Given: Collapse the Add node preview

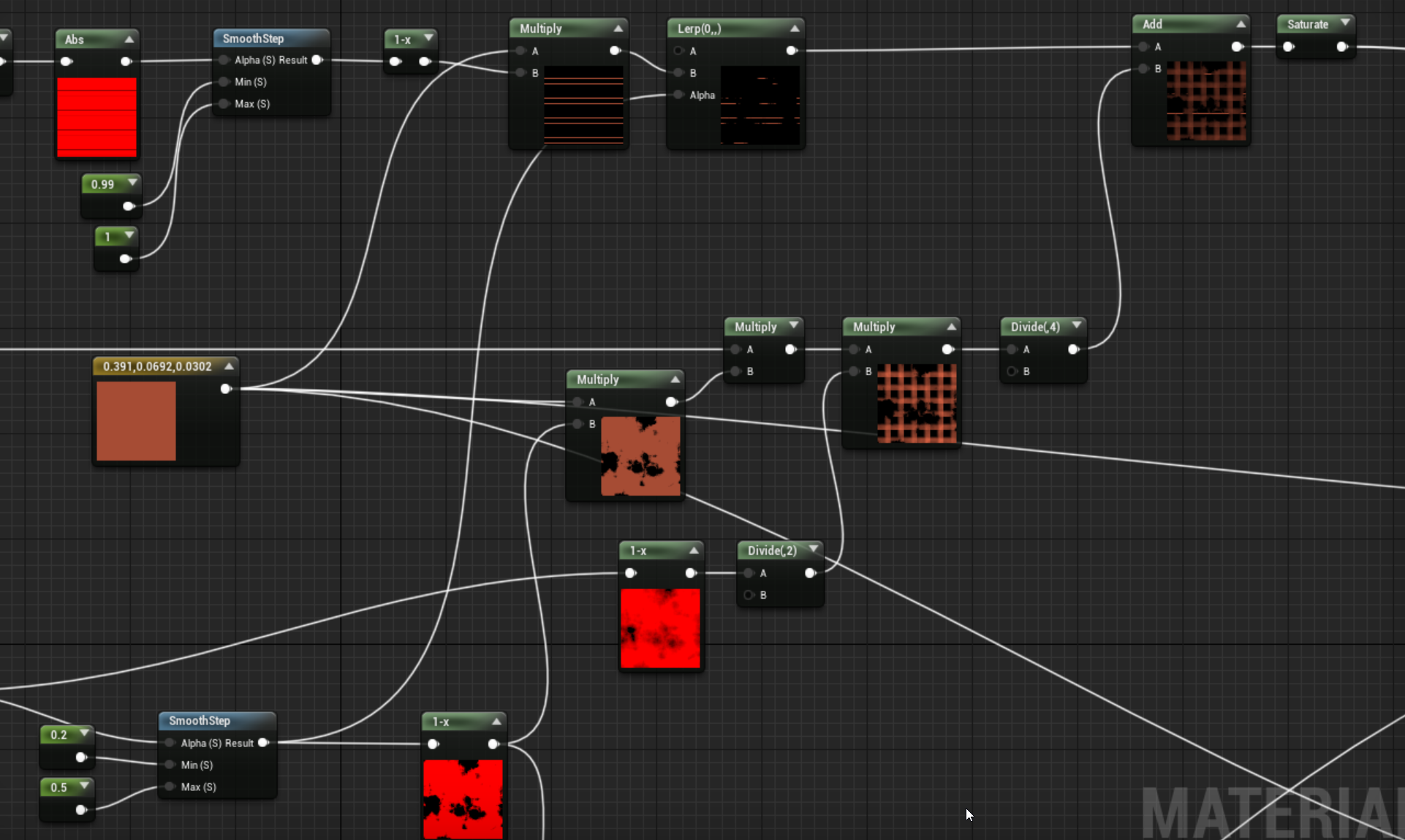Looking at the screenshot, I should click(1241, 24).
